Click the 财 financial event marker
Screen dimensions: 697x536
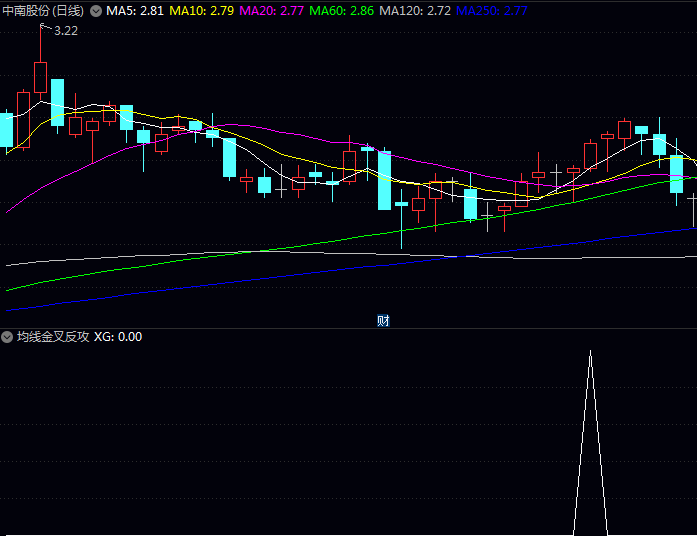tap(383, 320)
